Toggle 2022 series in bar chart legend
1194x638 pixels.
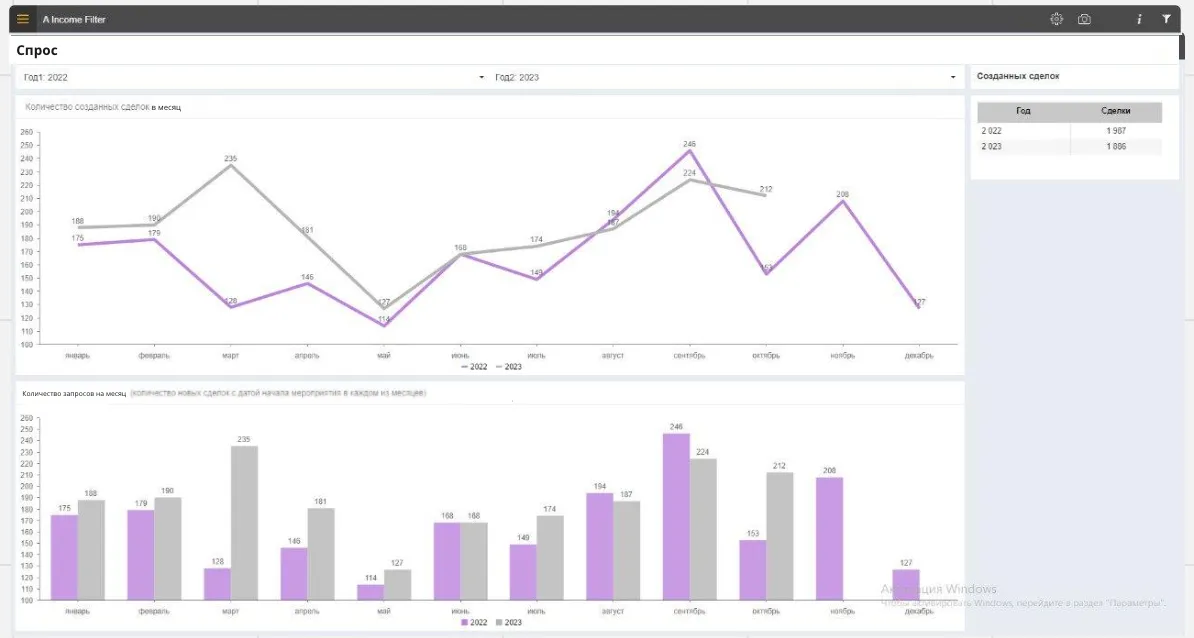[474, 622]
